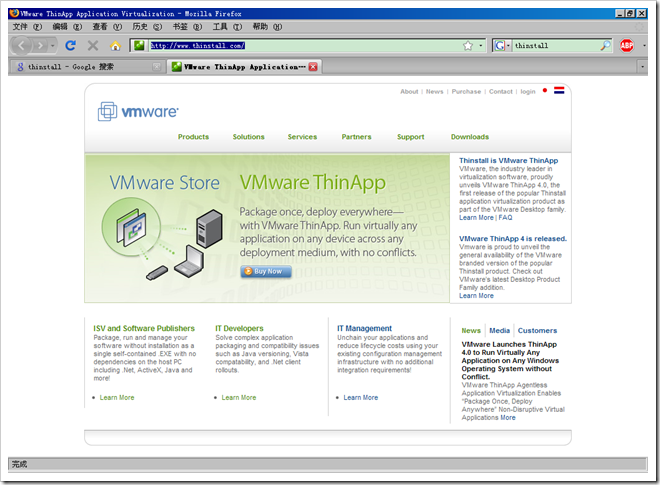This screenshot has width=660, height=485.
Task: Open the Services navigation item
Action: point(302,137)
